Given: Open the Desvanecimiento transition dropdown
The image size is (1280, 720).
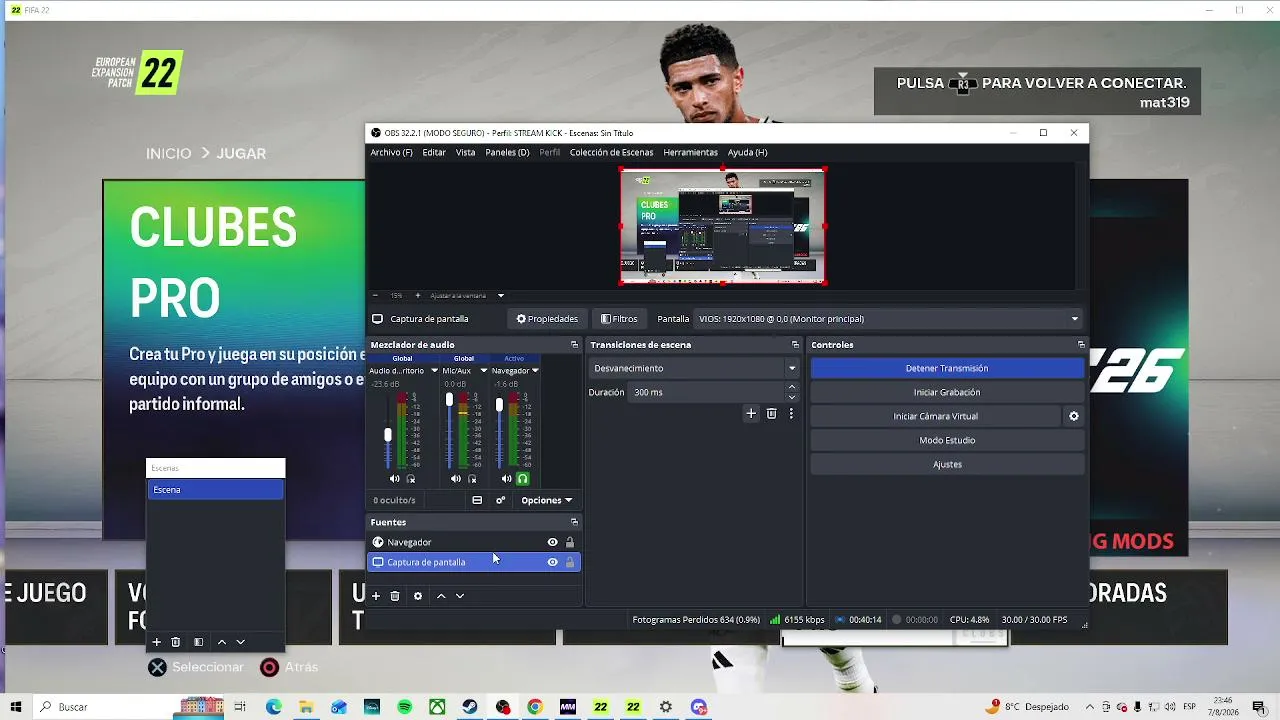Looking at the screenshot, I should (x=693, y=368).
